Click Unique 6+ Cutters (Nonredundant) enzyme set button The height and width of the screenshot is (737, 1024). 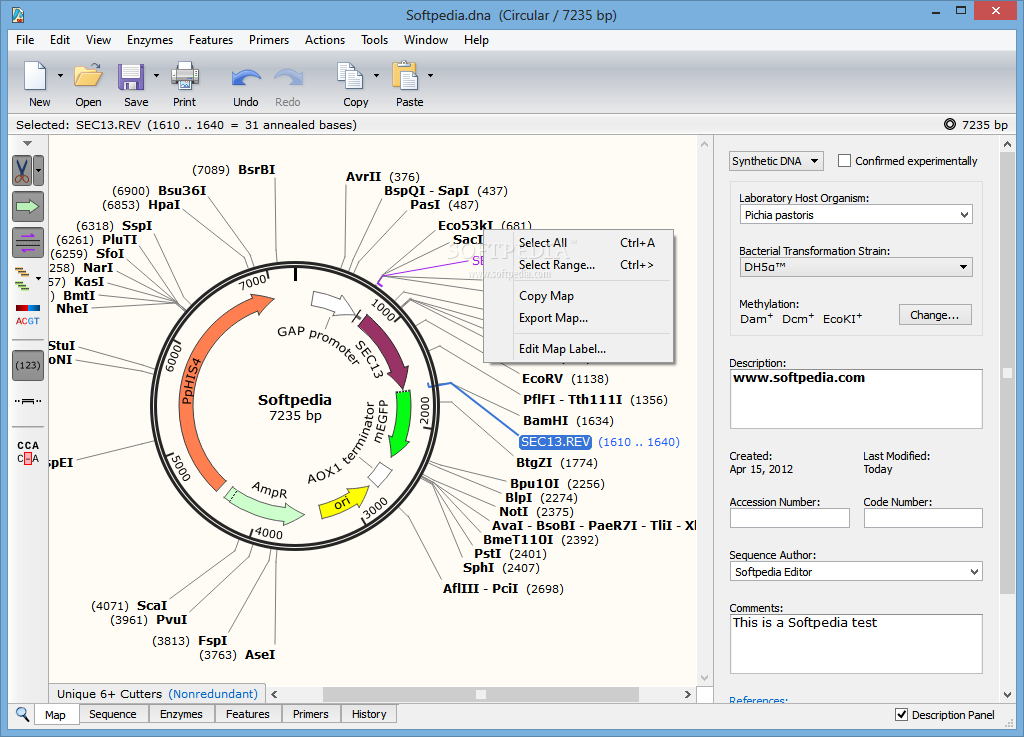pyautogui.click(x=157, y=694)
